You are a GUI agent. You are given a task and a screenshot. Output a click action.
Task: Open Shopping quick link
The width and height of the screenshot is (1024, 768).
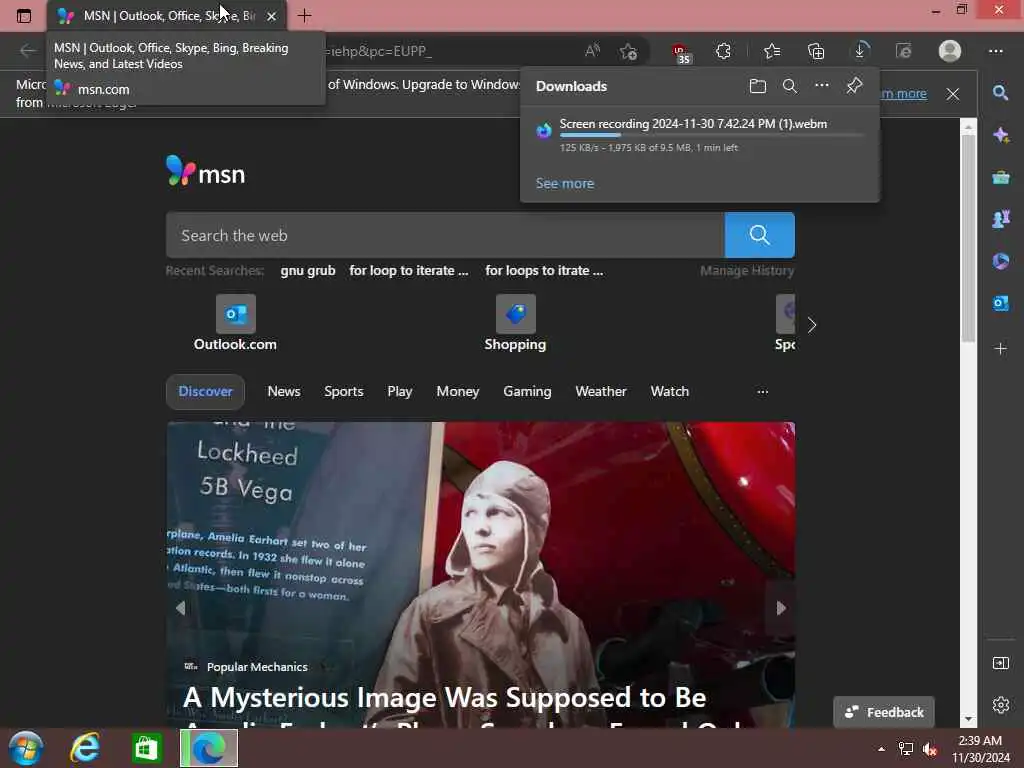[515, 323]
